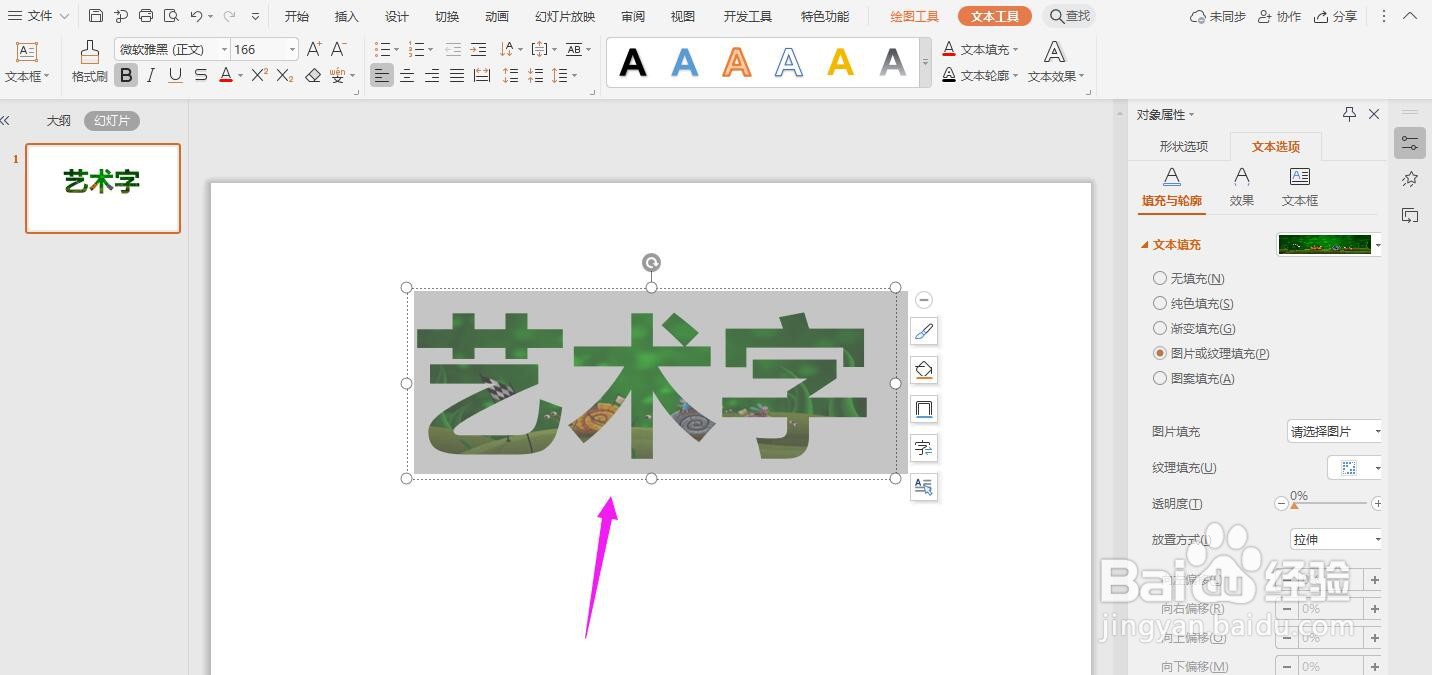Click the shape fill bucket icon beside textbox
The image size is (1432, 675).
point(924,370)
